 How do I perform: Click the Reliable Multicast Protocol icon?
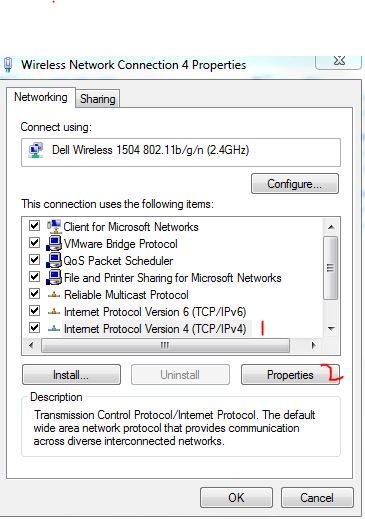pyautogui.click(x=54, y=295)
